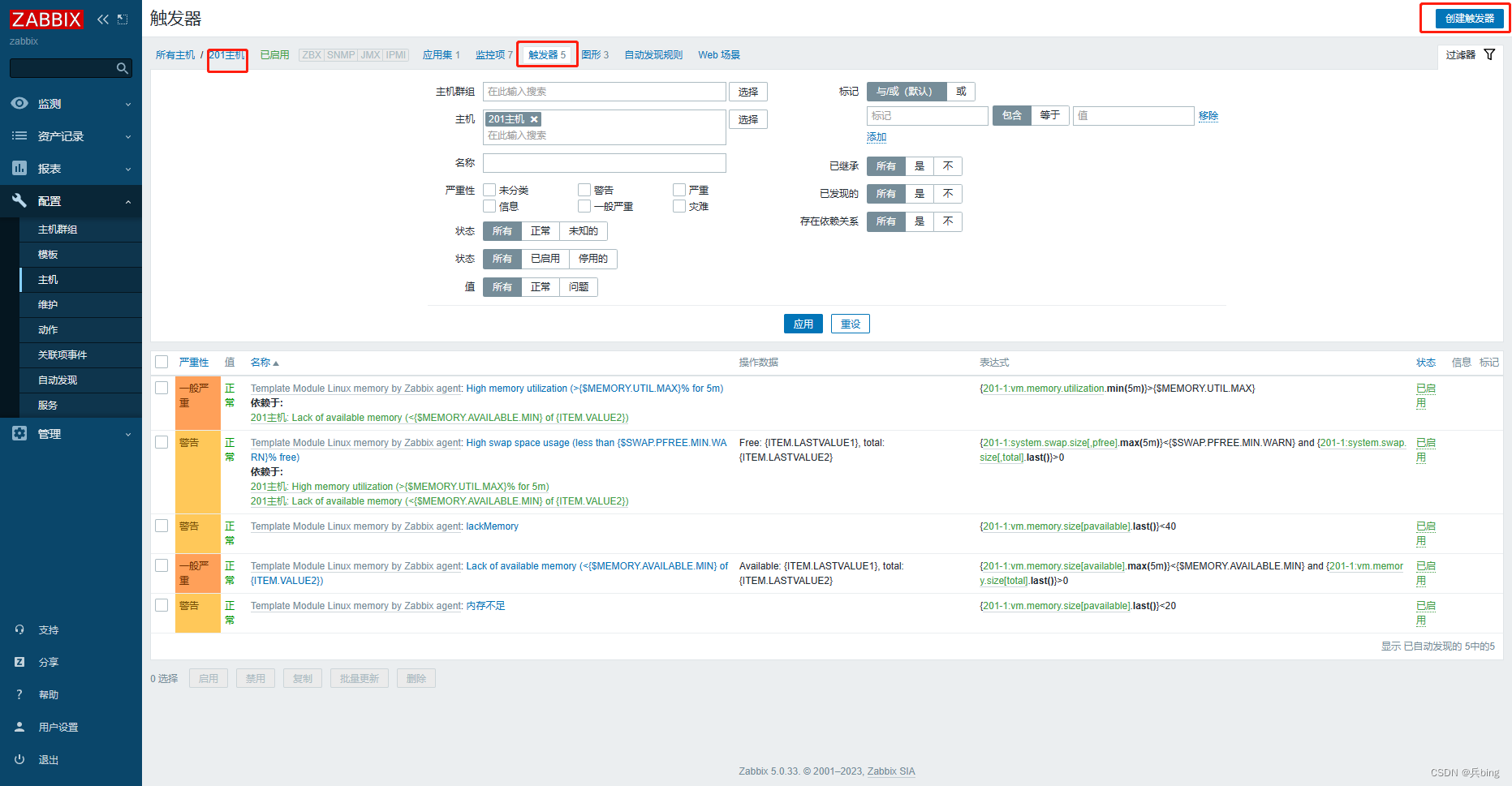Click the wrench icon for 配置
This screenshot has width=1512, height=786.
[x=19, y=200]
